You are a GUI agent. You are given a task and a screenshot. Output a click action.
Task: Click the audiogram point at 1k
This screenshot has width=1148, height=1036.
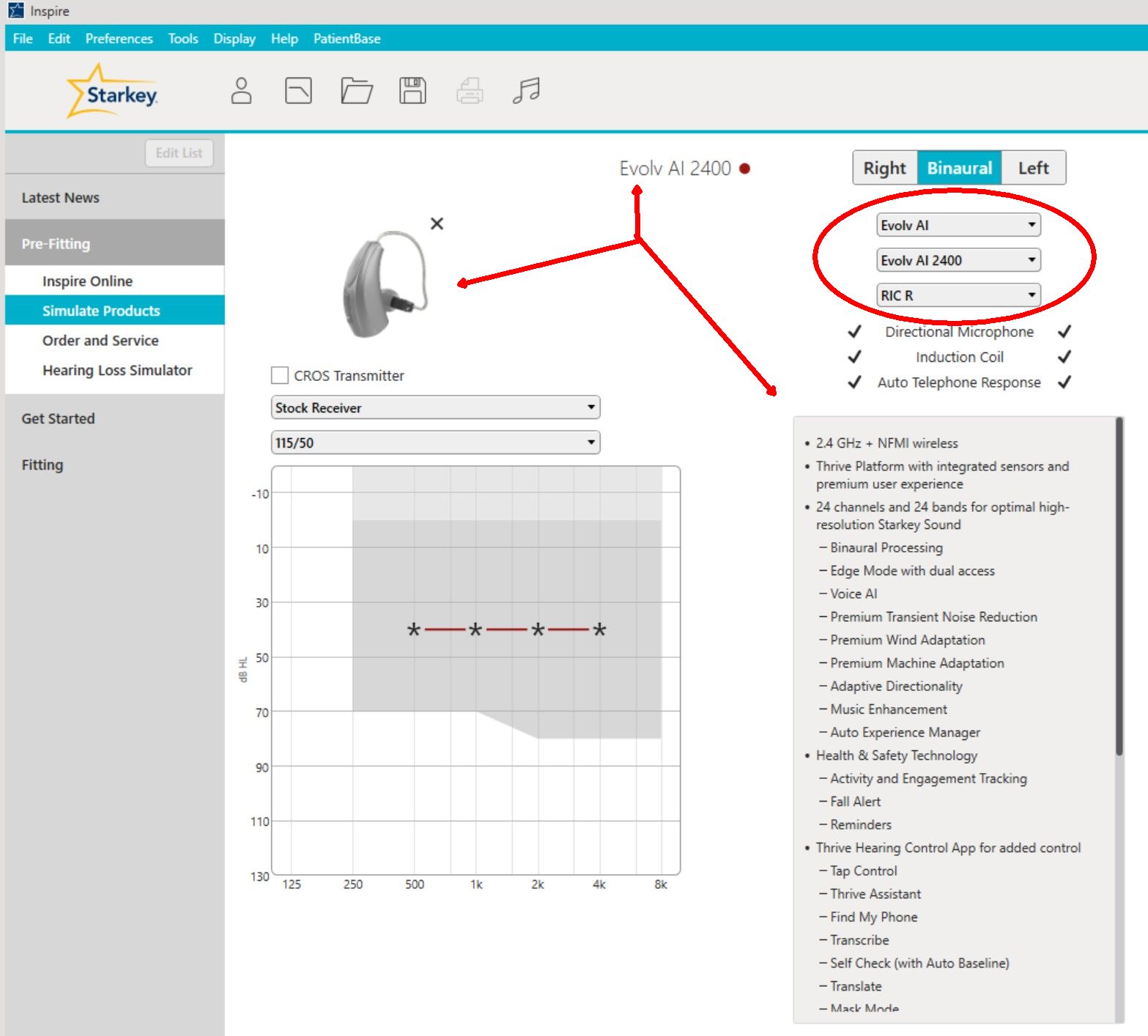(475, 629)
